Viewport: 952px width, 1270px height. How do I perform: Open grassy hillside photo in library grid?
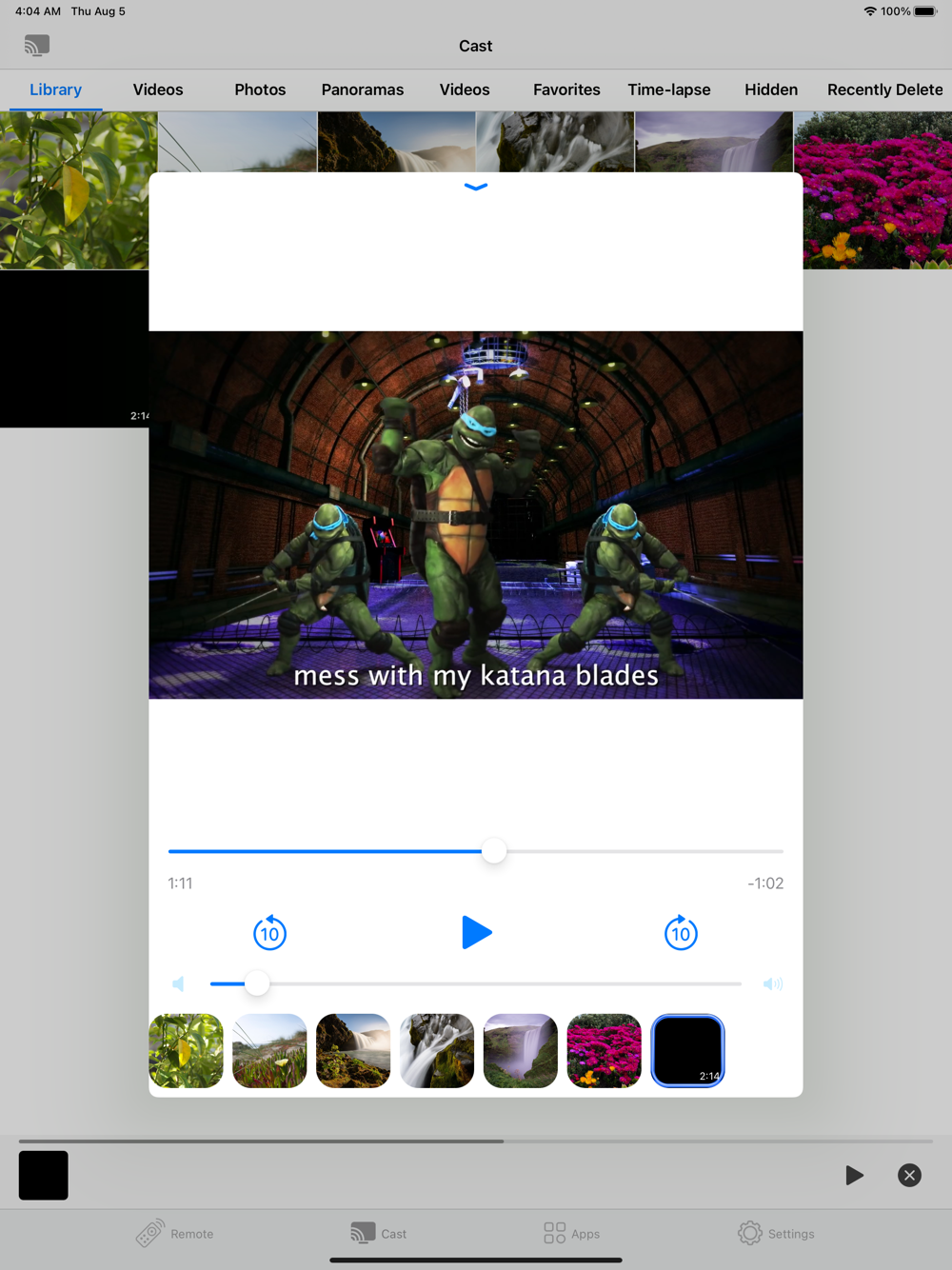pyautogui.click(x=237, y=142)
